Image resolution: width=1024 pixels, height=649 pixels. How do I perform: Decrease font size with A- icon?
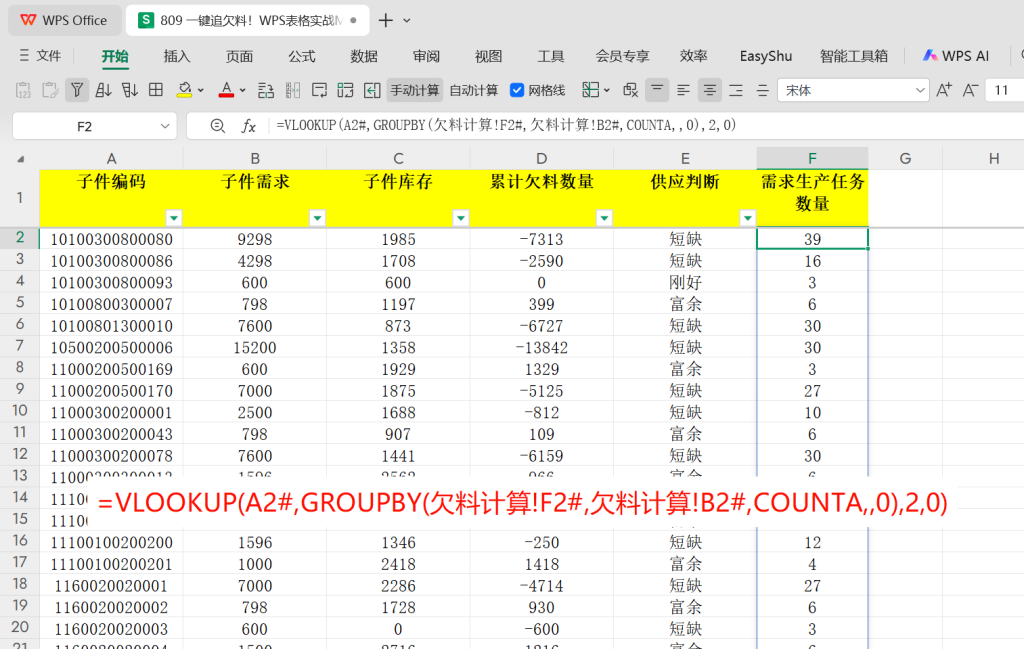tap(970, 90)
